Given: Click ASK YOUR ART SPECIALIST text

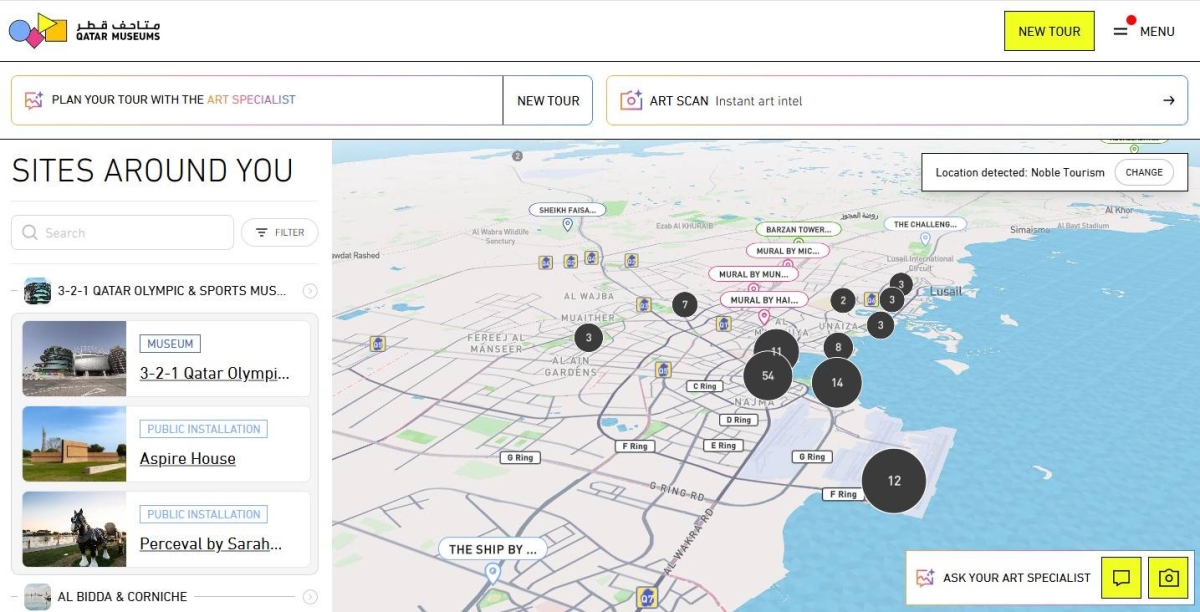Looking at the screenshot, I should tap(1017, 578).
